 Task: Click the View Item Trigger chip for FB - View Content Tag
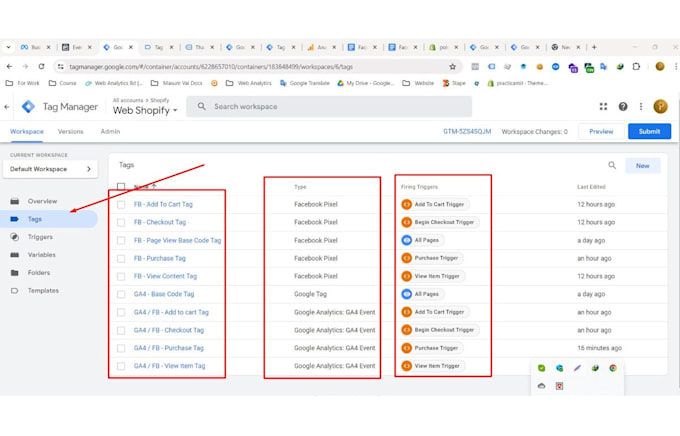click(x=432, y=276)
